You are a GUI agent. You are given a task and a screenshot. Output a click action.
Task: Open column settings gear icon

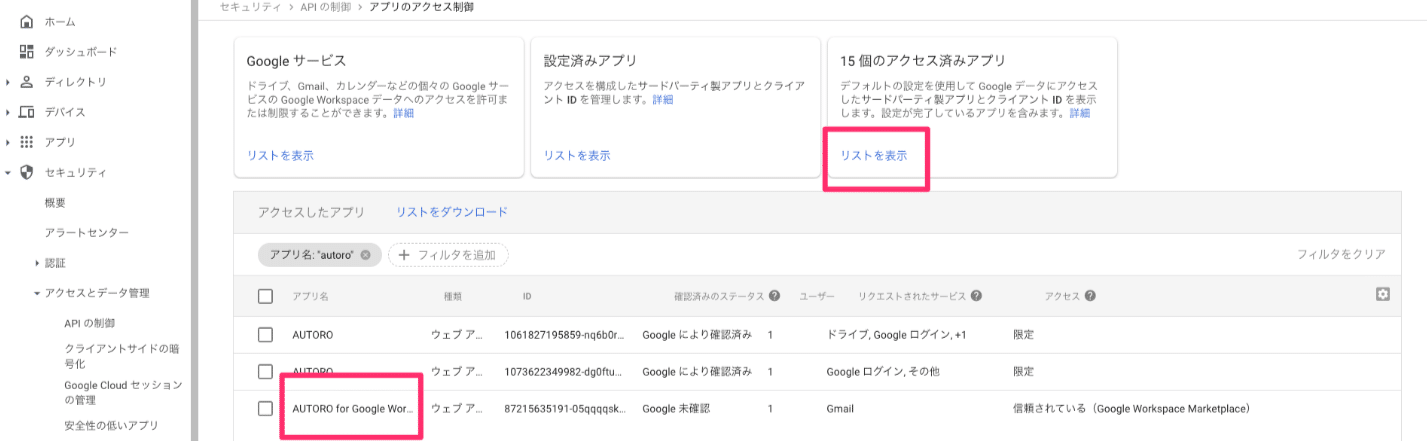click(1383, 294)
